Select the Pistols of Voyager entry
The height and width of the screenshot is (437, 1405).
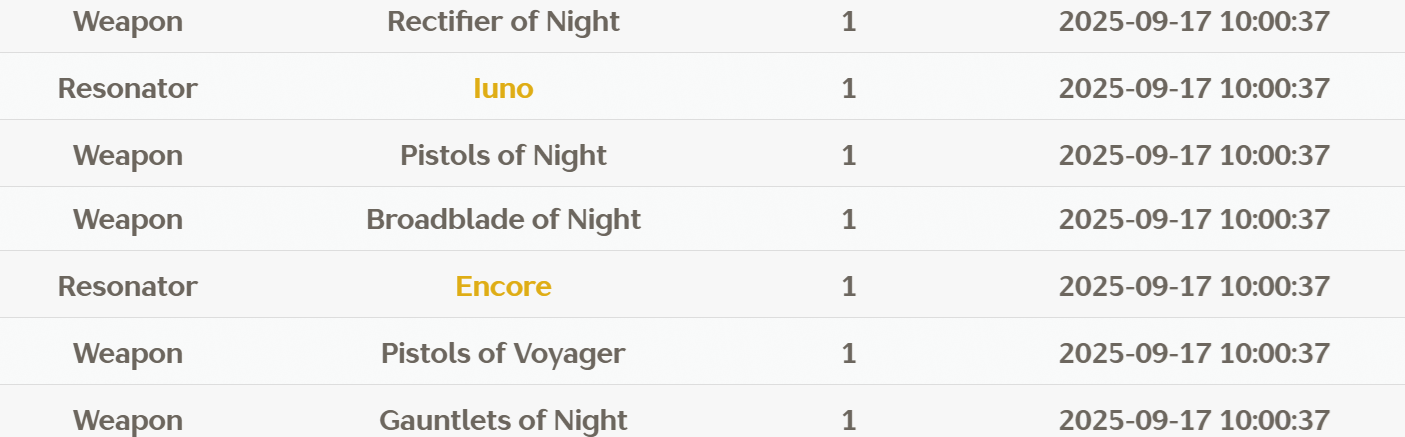coord(503,353)
